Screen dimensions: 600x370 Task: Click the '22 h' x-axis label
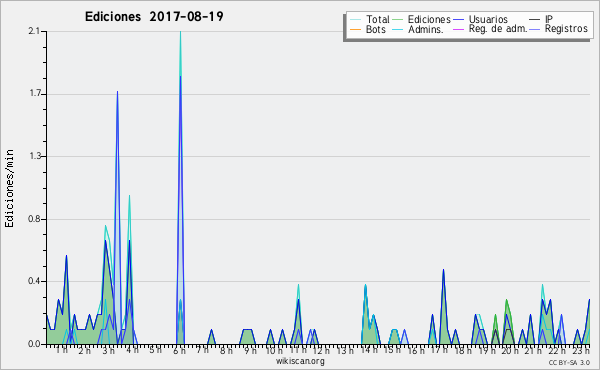tap(557, 350)
